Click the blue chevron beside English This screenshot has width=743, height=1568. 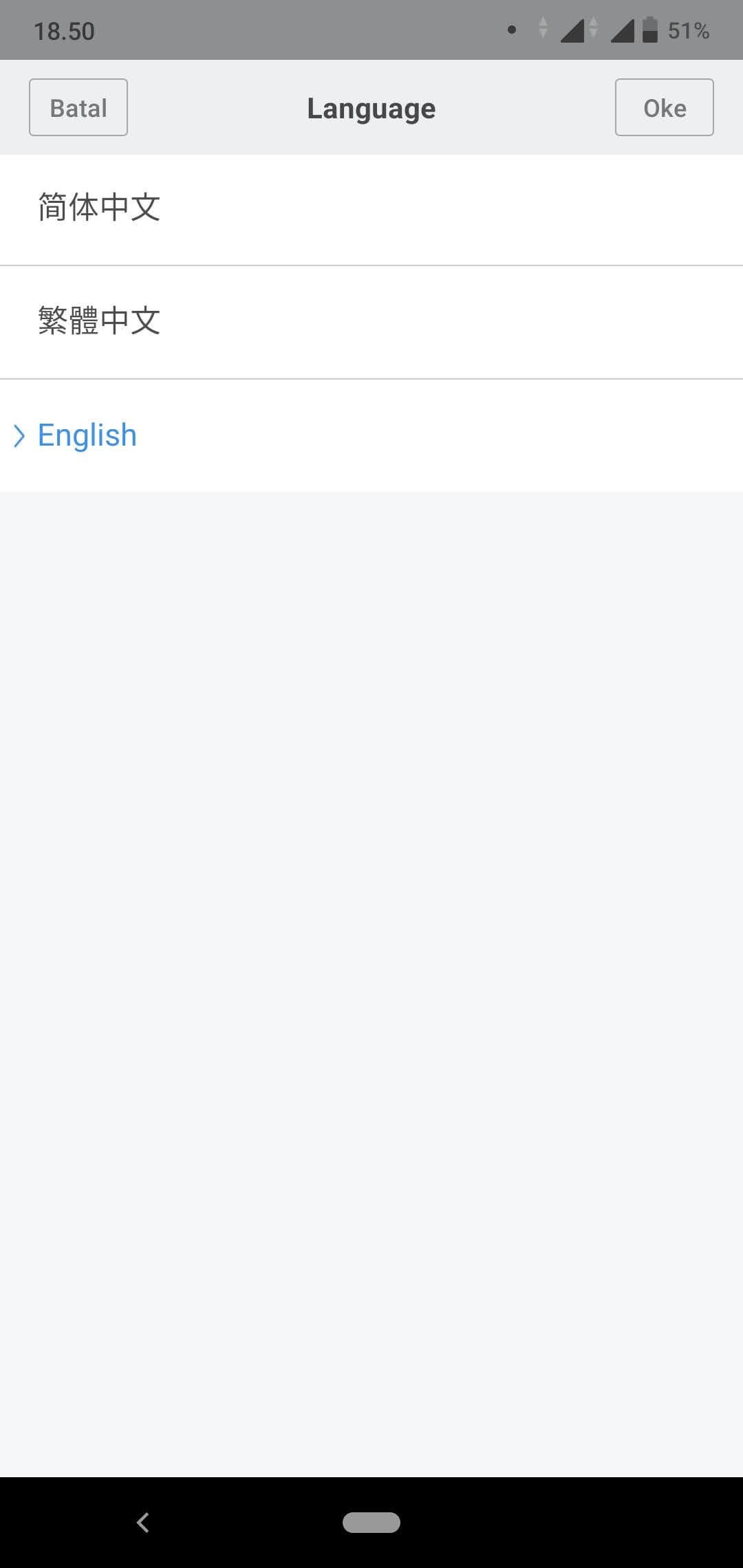point(19,435)
